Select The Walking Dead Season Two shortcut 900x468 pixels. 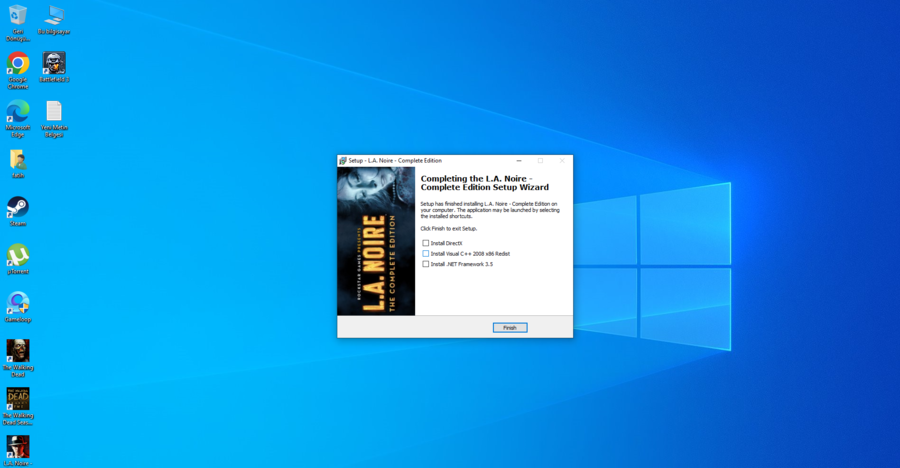click(x=18, y=406)
